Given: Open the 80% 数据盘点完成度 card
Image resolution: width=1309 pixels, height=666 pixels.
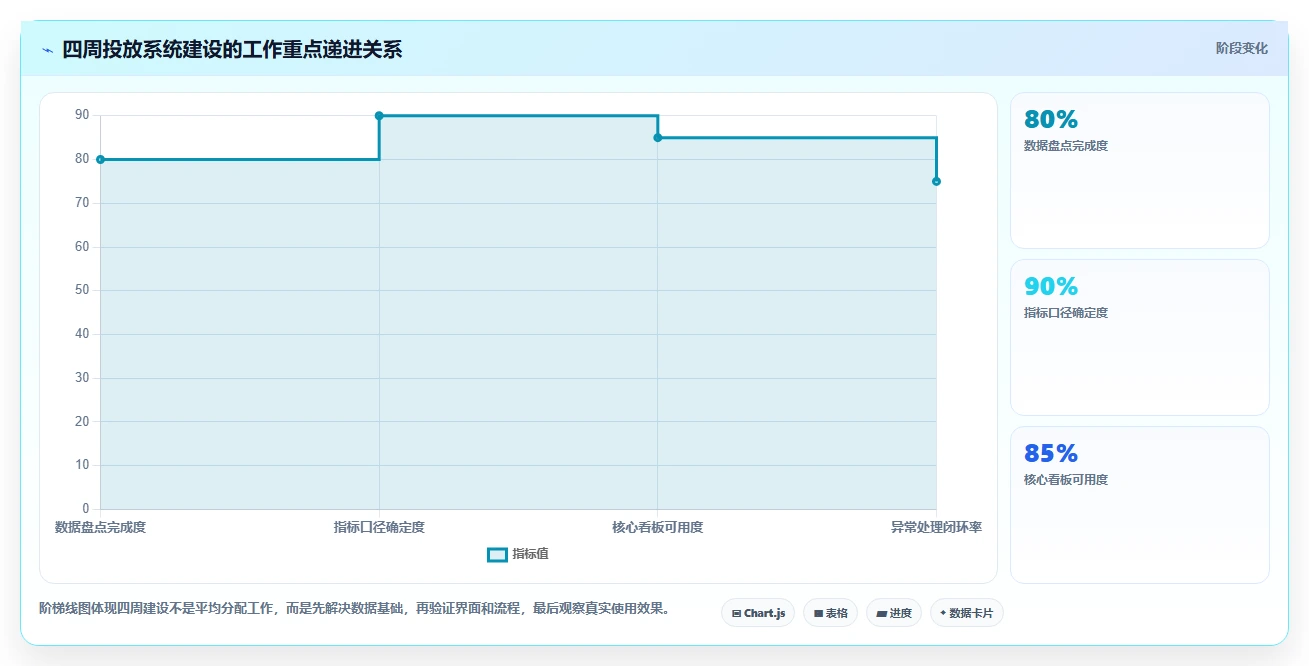Looking at the screenshot, I should pyautogui.click(x=1139, y=170).
